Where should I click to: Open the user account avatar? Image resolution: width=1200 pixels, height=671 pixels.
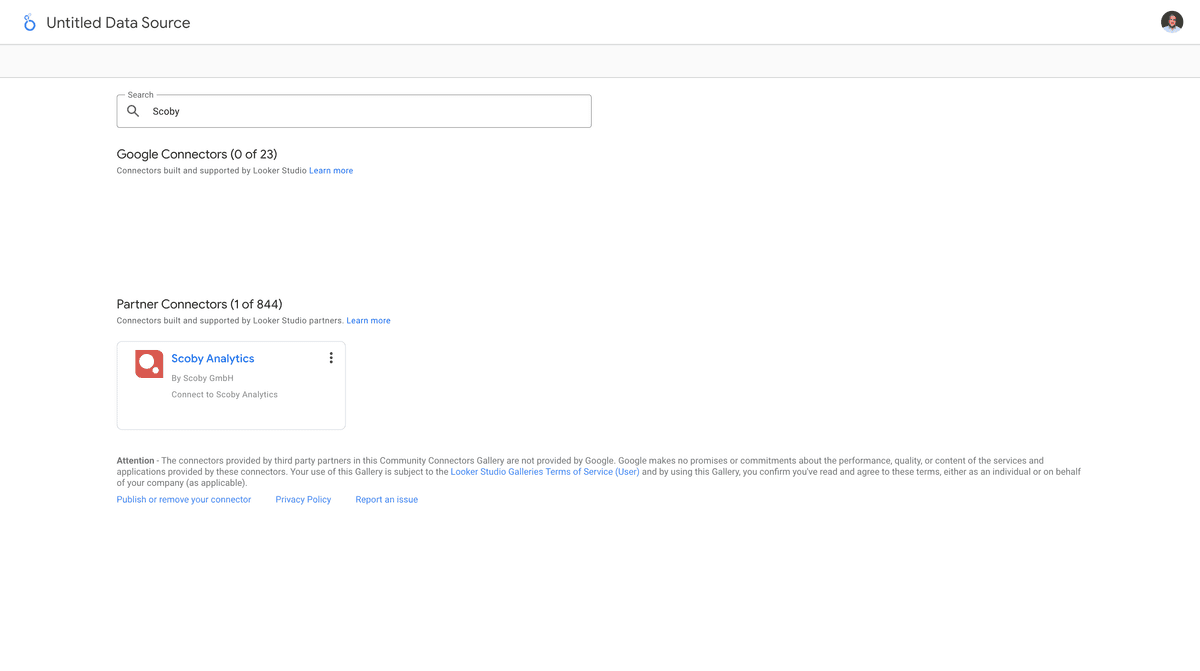click(x=1172, y=22)
